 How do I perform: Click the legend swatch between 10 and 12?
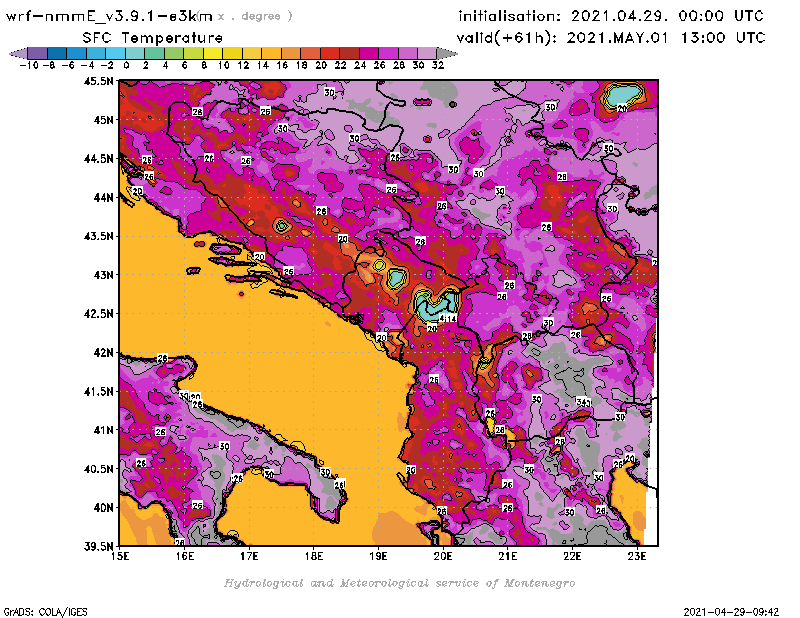tap(232, 53)
